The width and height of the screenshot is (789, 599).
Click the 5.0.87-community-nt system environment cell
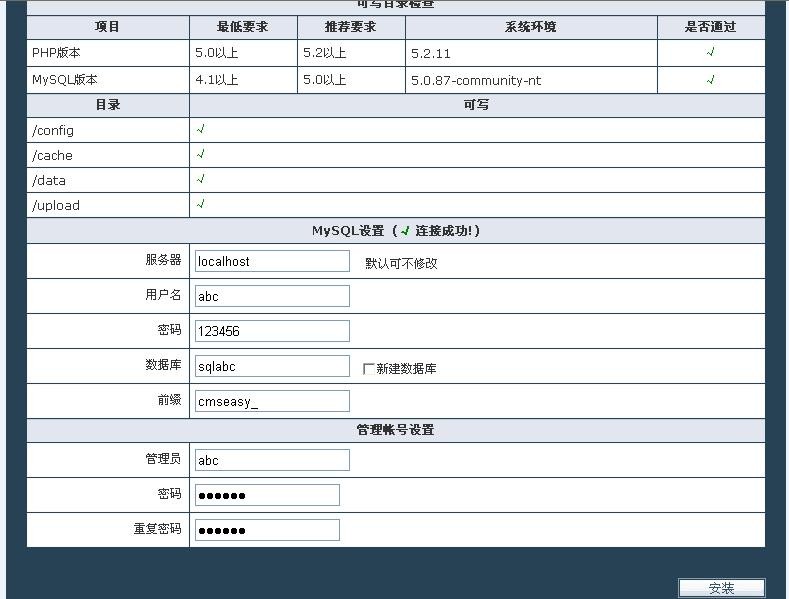click(530, 80)
